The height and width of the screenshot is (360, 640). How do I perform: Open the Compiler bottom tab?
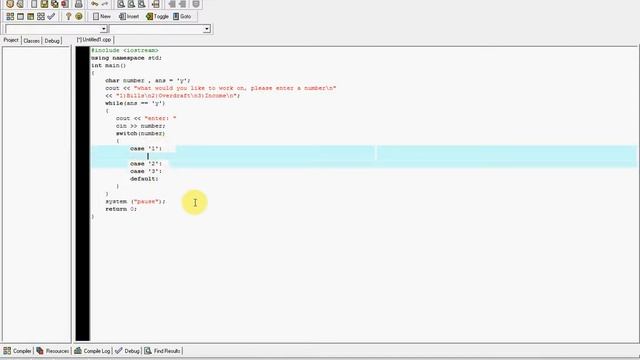click(x=18, y=351)
